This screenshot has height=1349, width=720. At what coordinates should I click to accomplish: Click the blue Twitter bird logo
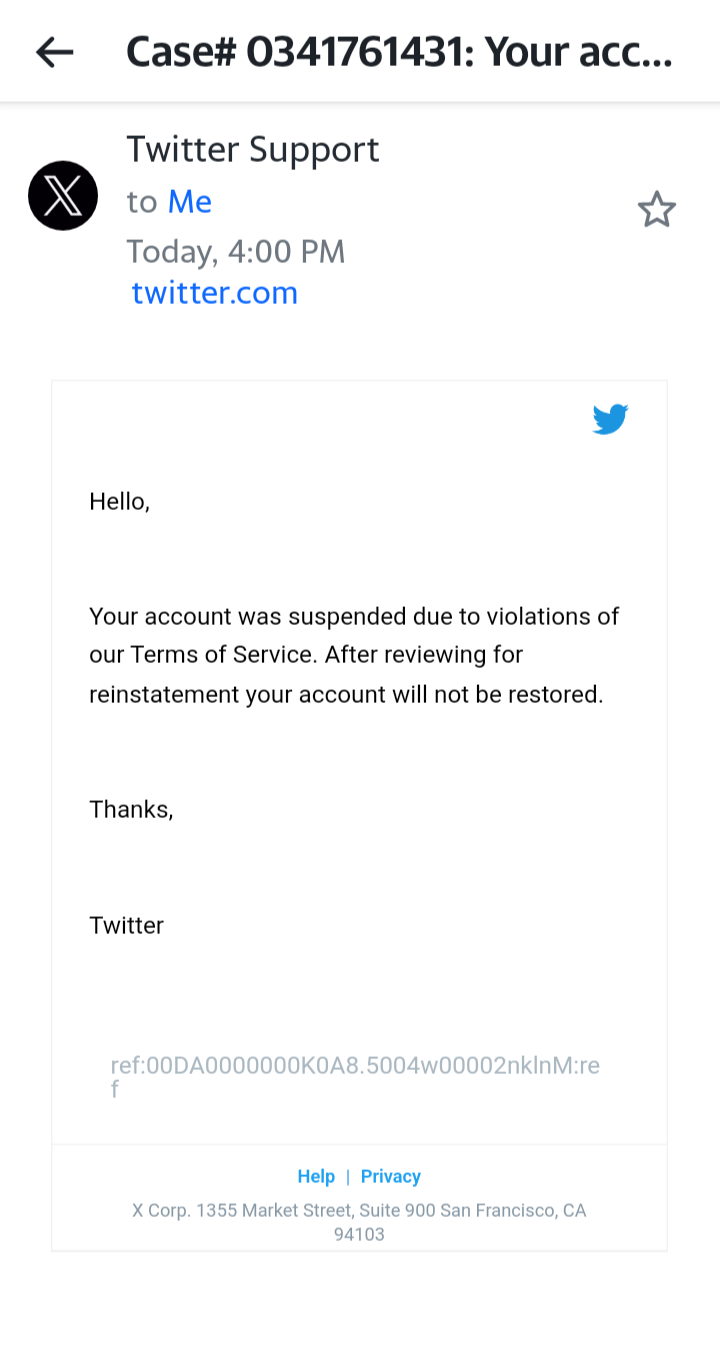pyautogui.click(x=610, y=419)
